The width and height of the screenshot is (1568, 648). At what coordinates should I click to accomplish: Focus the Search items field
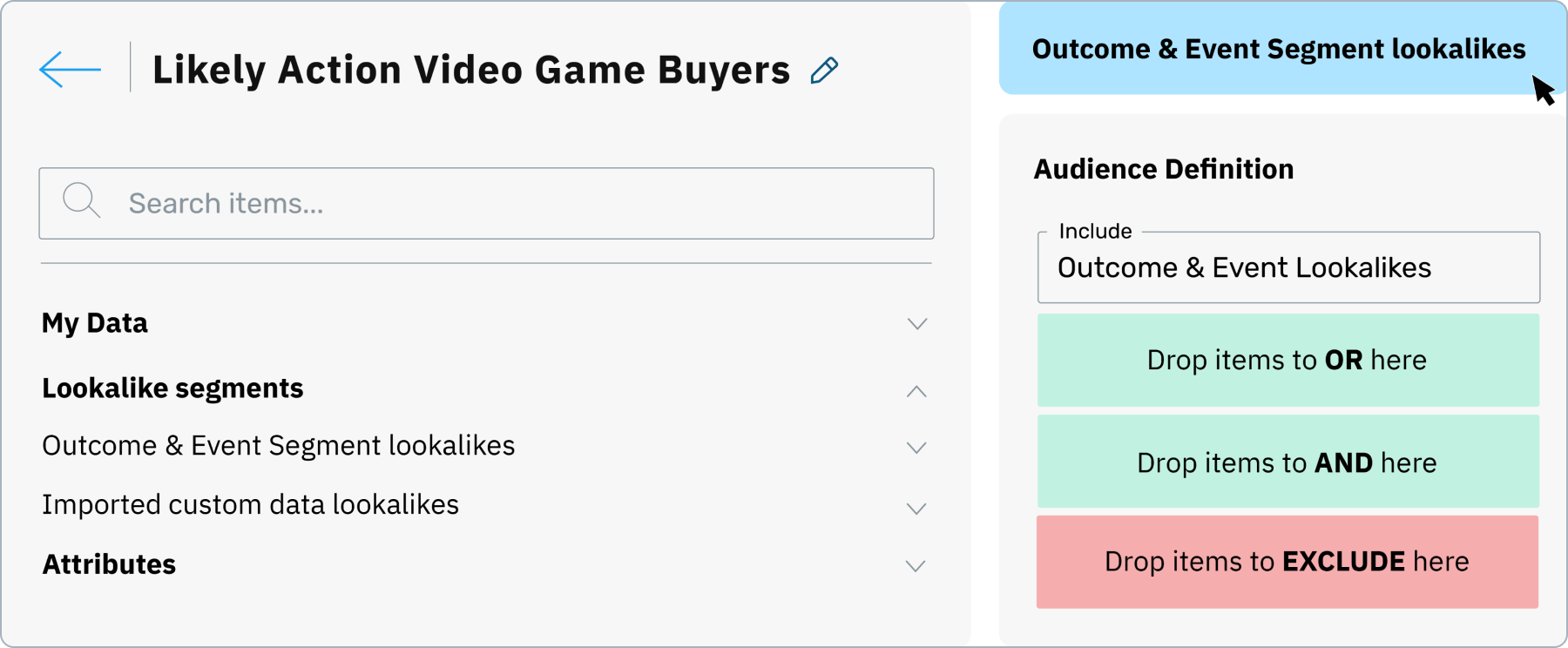486,203
